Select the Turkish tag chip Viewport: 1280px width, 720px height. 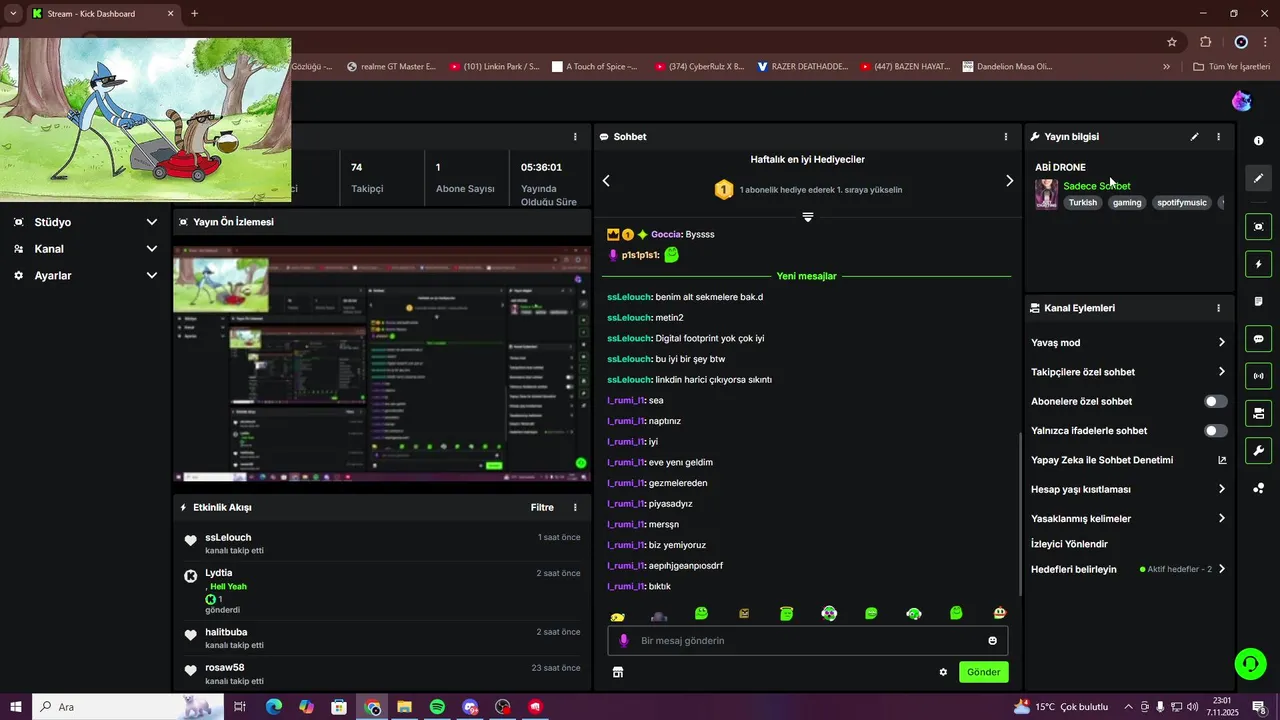1082,203
